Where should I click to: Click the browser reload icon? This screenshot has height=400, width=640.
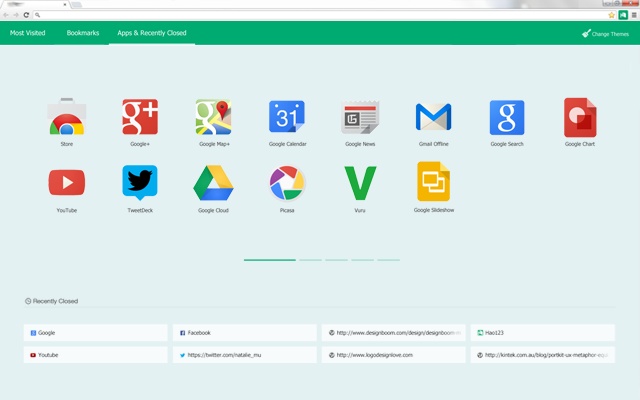pyautogui.click(x=26, y=15)
